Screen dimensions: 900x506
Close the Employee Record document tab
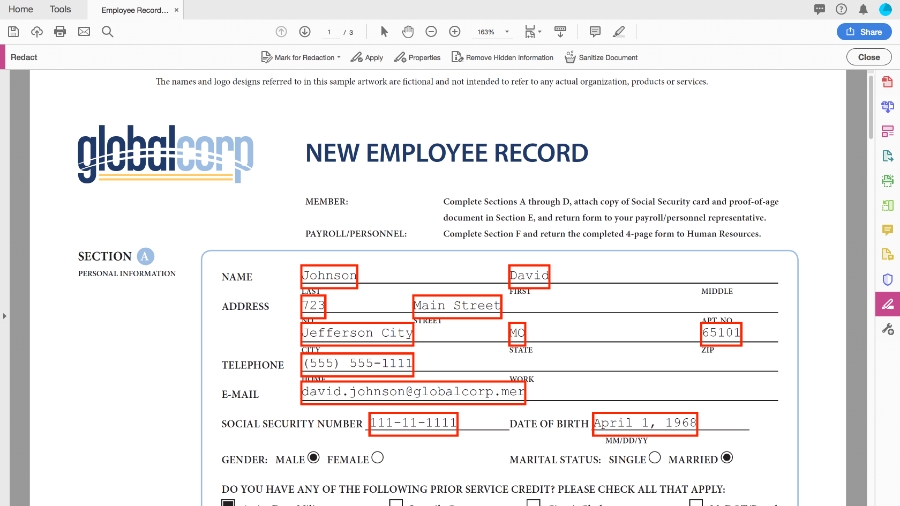[176, 10]
